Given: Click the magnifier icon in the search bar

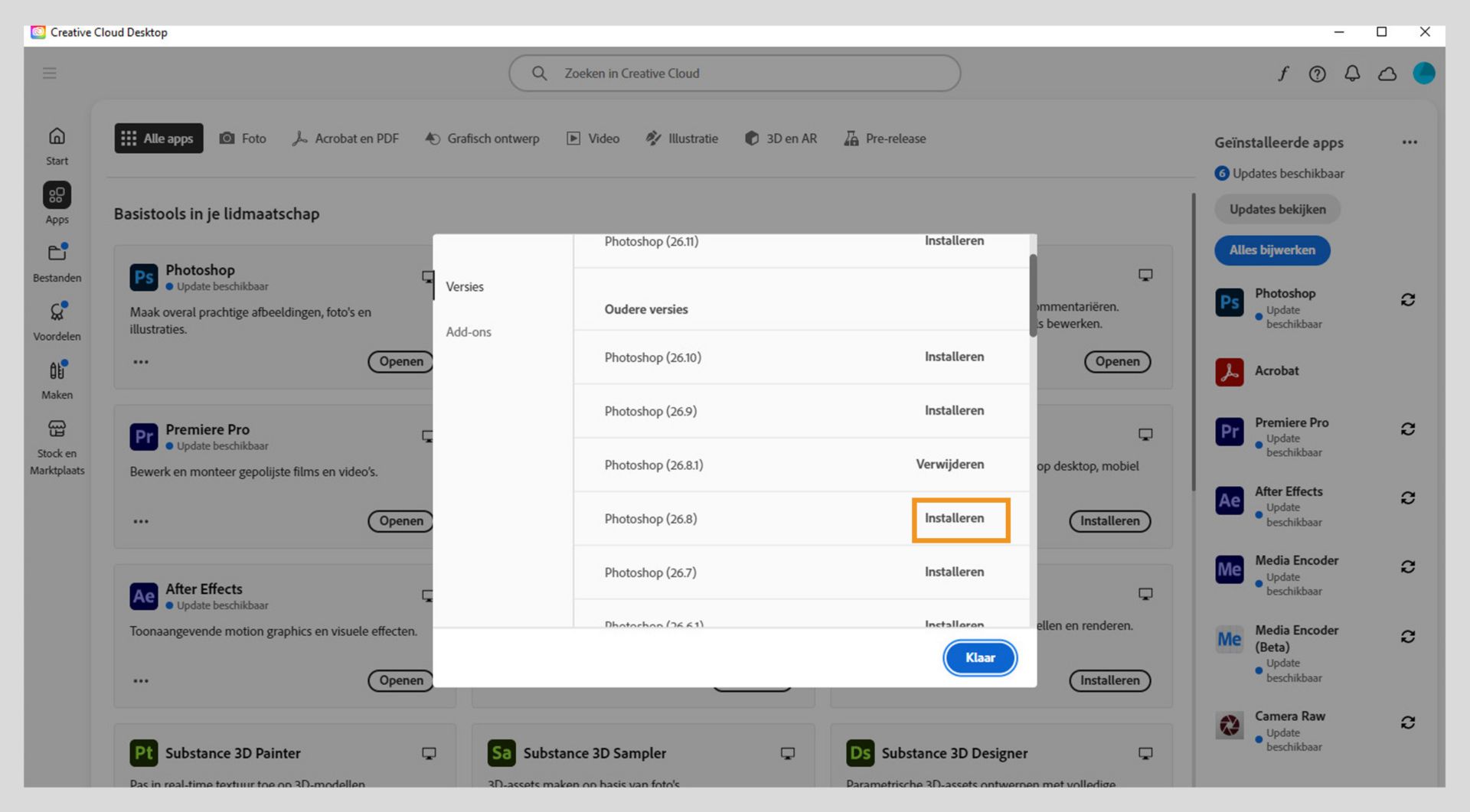Looking at the screenshot, I should (539, 73).
